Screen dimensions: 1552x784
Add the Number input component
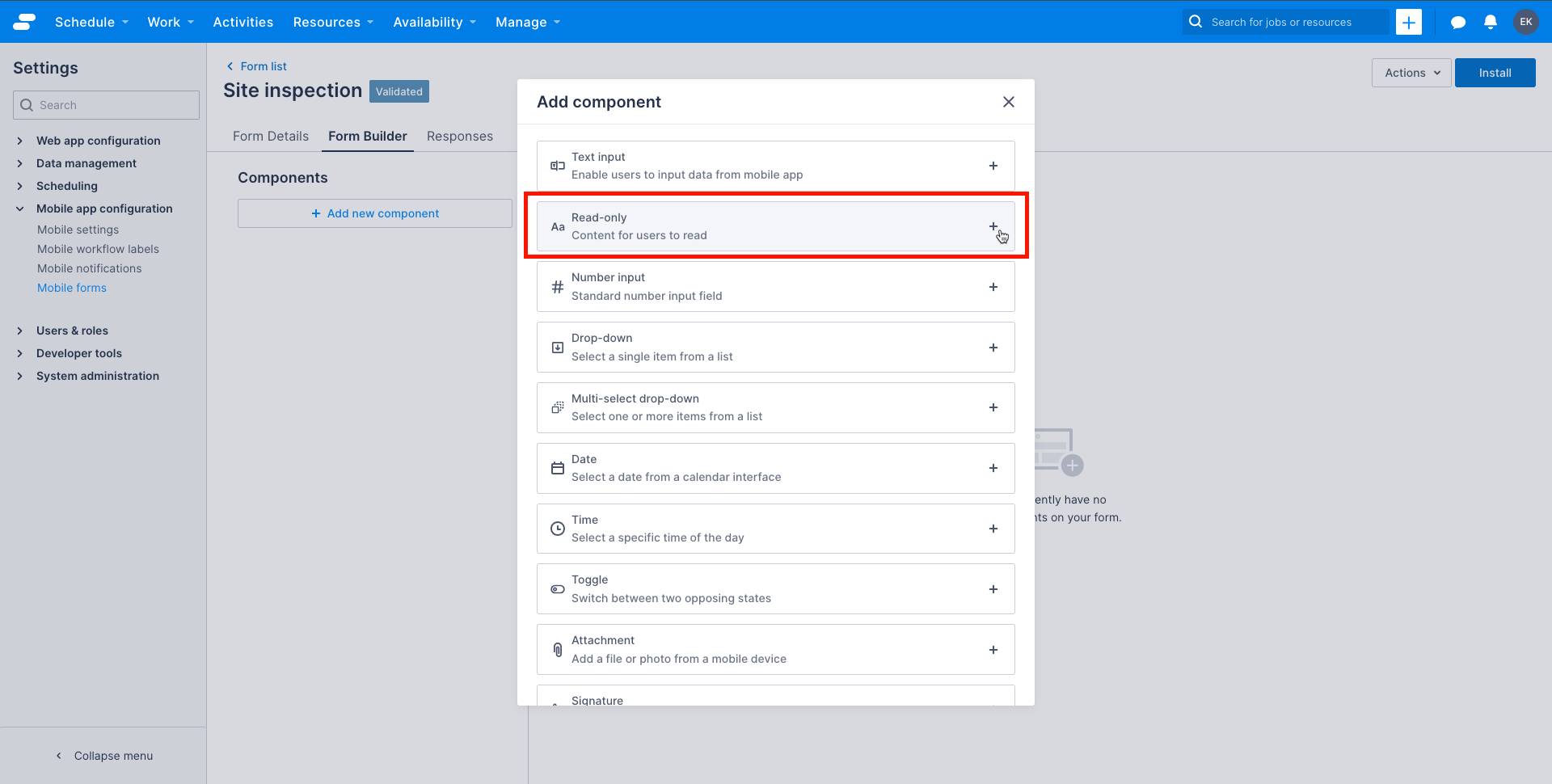[x=993, y=286]
